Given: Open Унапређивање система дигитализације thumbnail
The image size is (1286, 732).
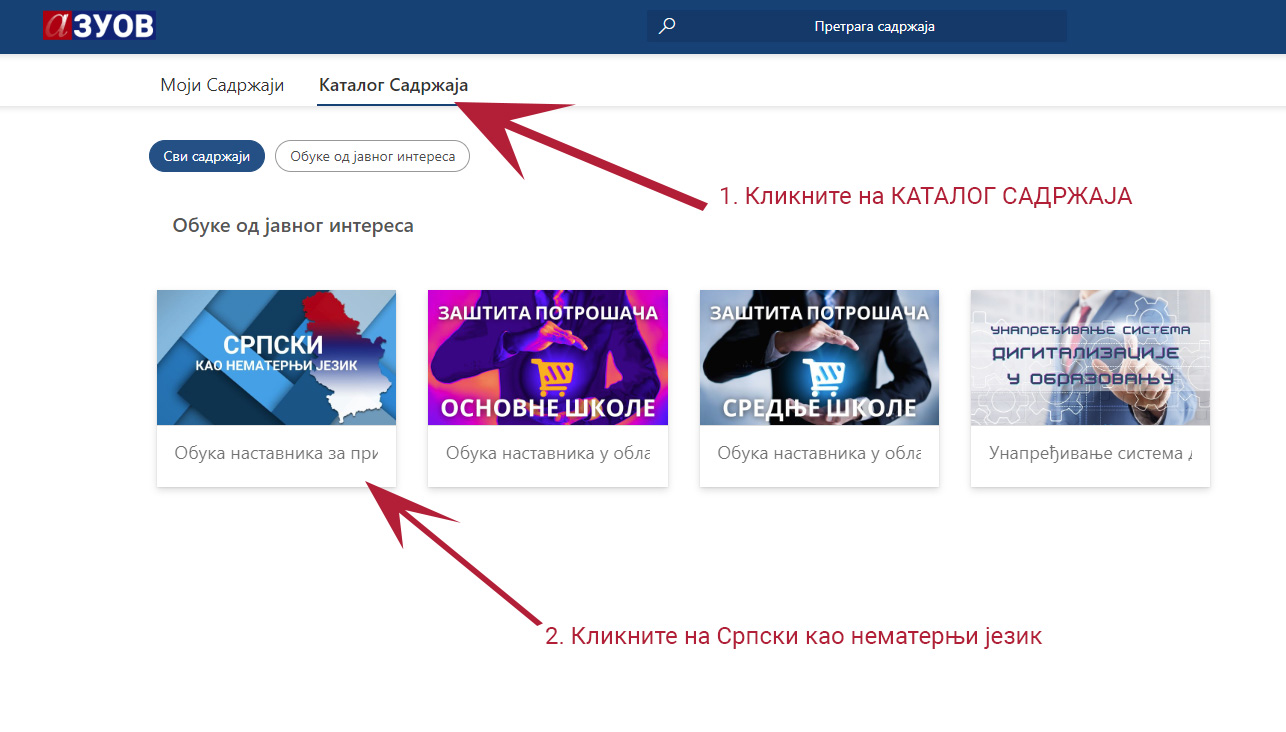Looking at the screenshot, I should [x=1090, y=357].
